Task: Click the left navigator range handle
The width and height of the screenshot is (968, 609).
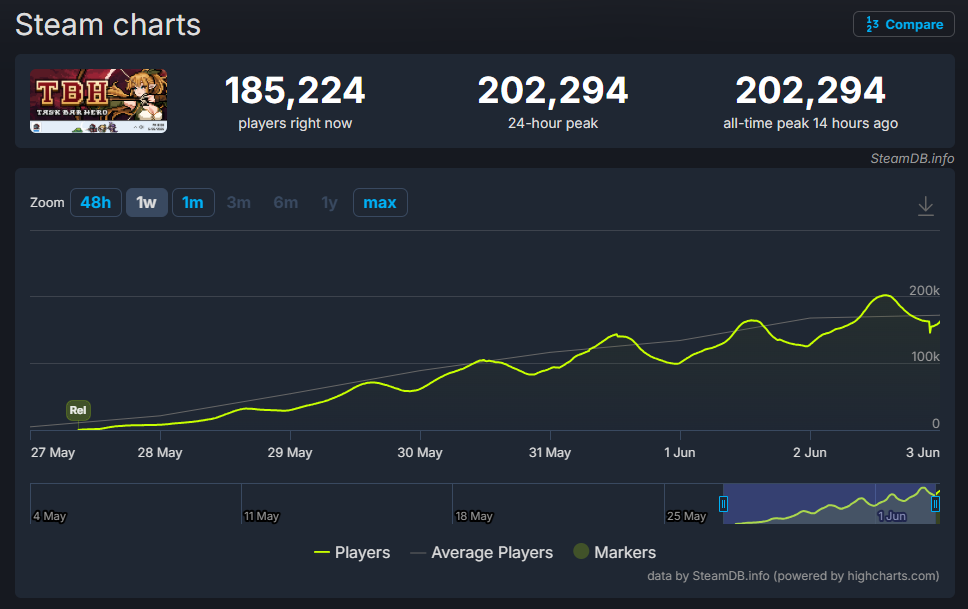Action: (x=724, y=504)
